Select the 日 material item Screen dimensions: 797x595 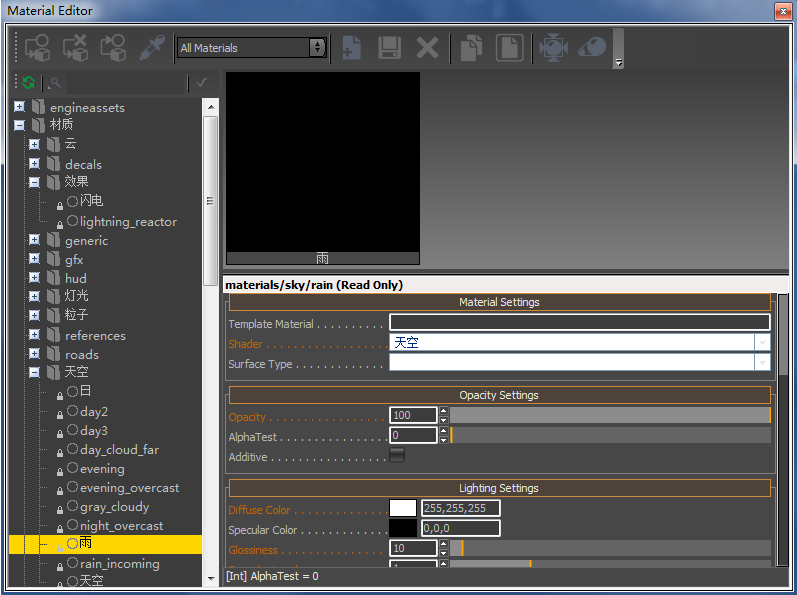(x=85, y=391)
